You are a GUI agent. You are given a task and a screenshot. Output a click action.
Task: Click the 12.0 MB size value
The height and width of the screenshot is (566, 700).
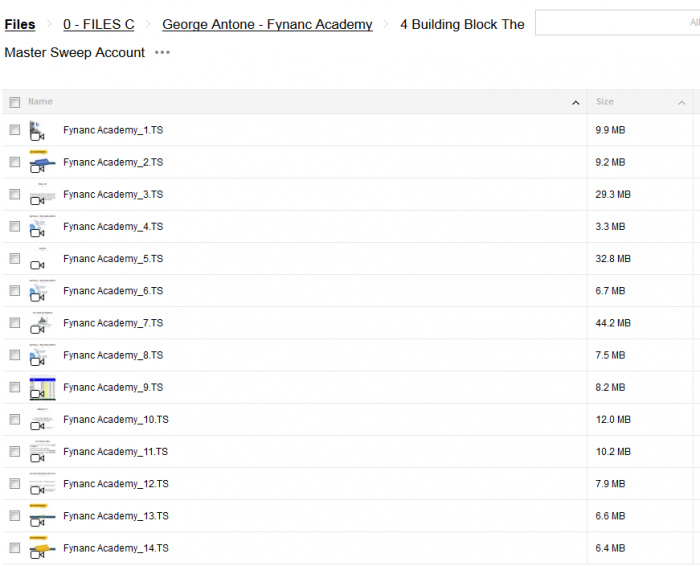pos(613,419)
